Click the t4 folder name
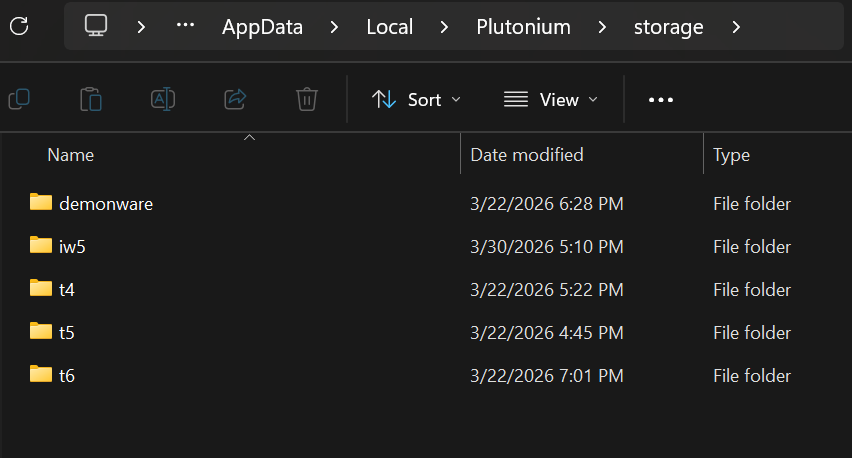Image resolution: width=852 pixels, height=458 pixels. 67,290
